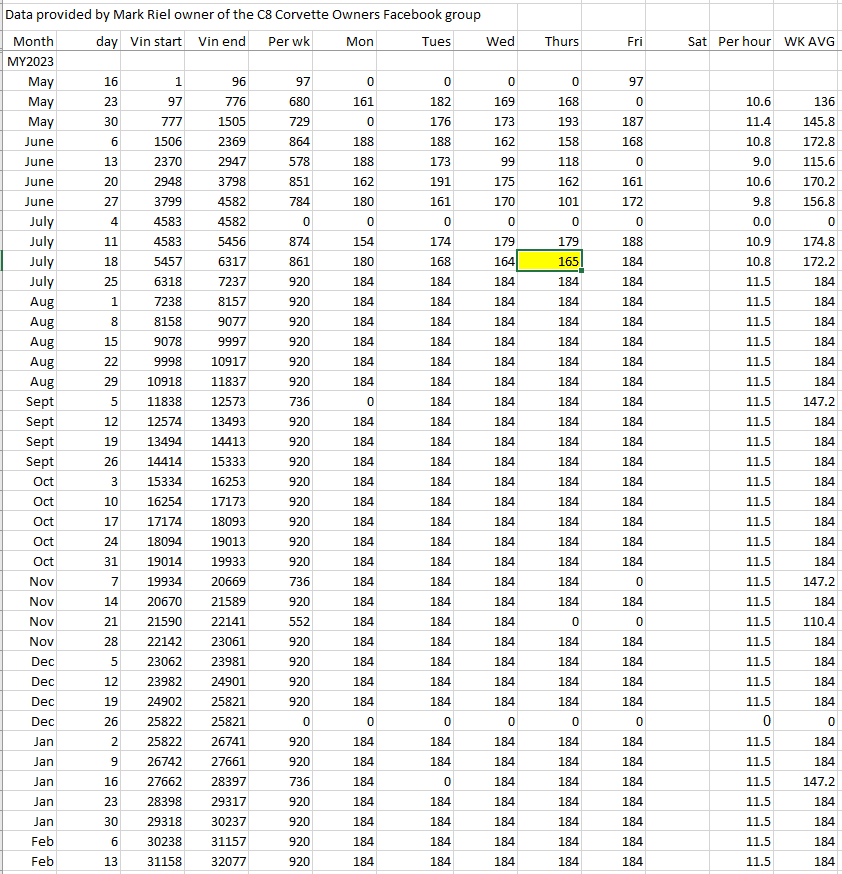This screenshot has height=874, width=842.
Task: Select the WK AVG header cell
Action: pos(810,41)
